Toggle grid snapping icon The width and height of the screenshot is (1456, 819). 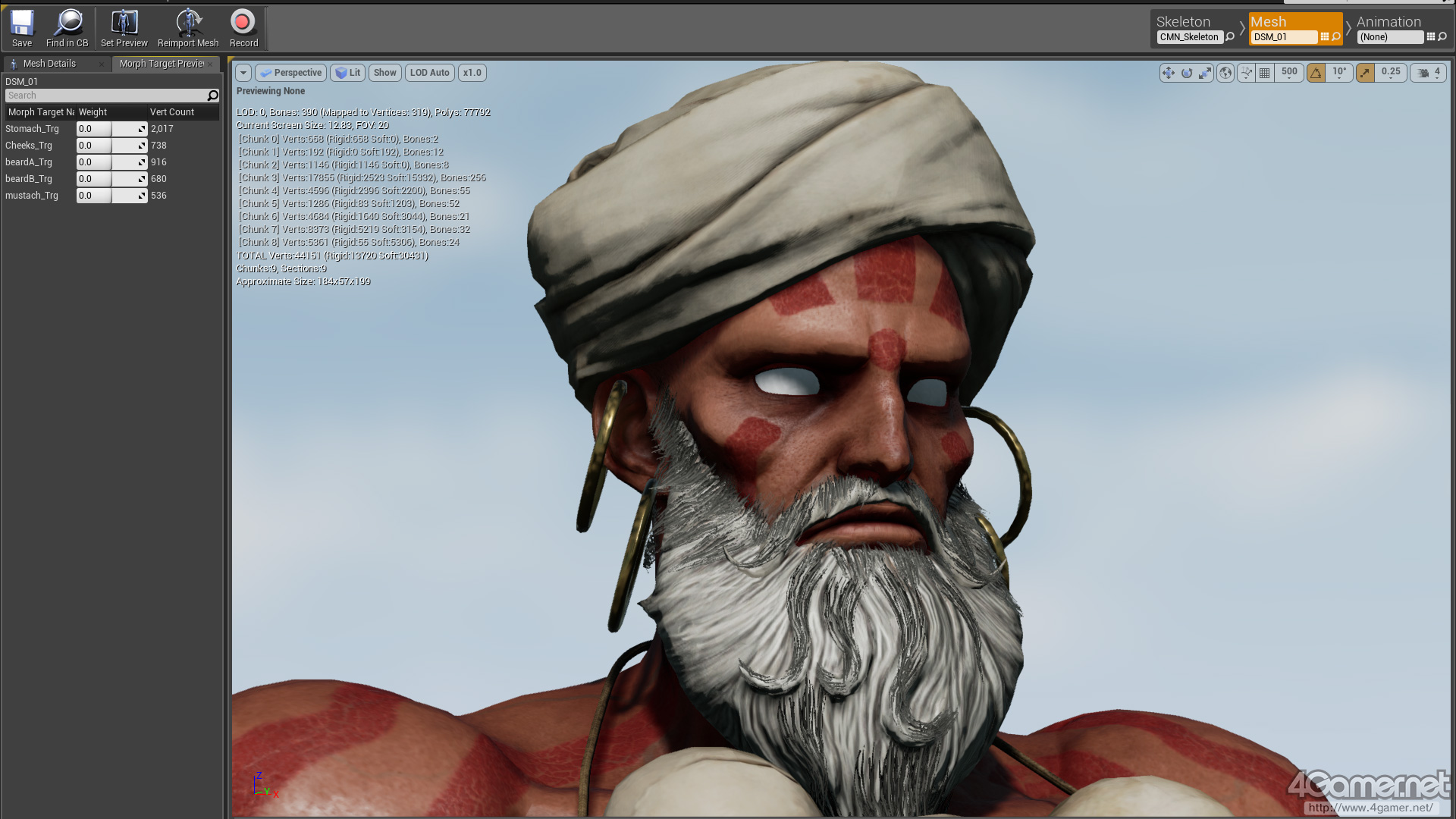pos(1264,73)
